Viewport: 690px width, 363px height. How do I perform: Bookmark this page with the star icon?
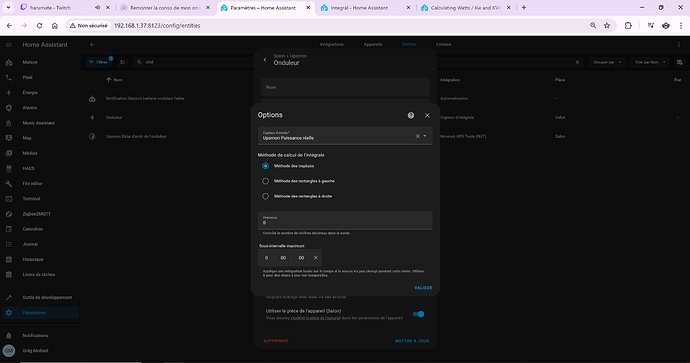(607, 26)
